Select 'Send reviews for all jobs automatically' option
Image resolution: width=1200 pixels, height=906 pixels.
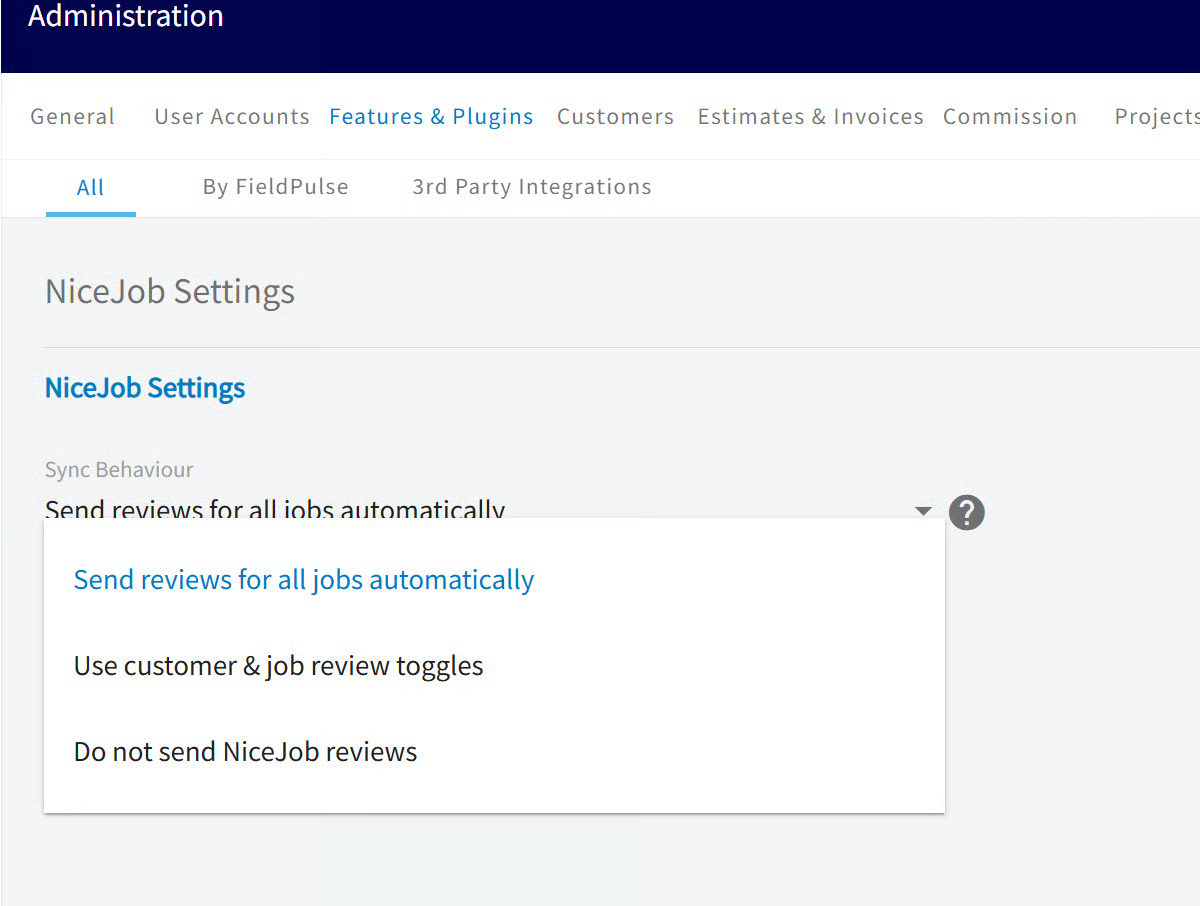coord(494,580)
